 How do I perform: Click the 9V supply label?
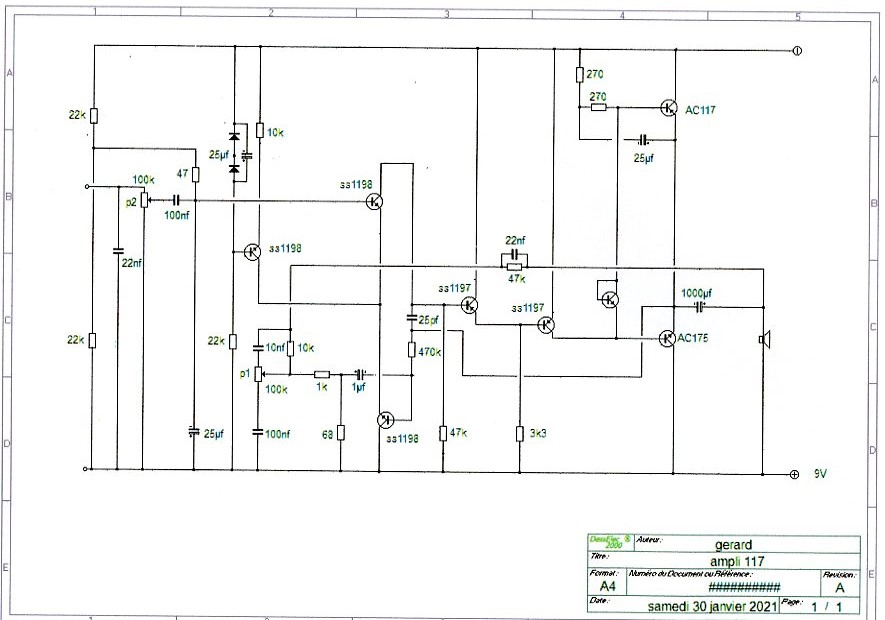tap(820, 474)
